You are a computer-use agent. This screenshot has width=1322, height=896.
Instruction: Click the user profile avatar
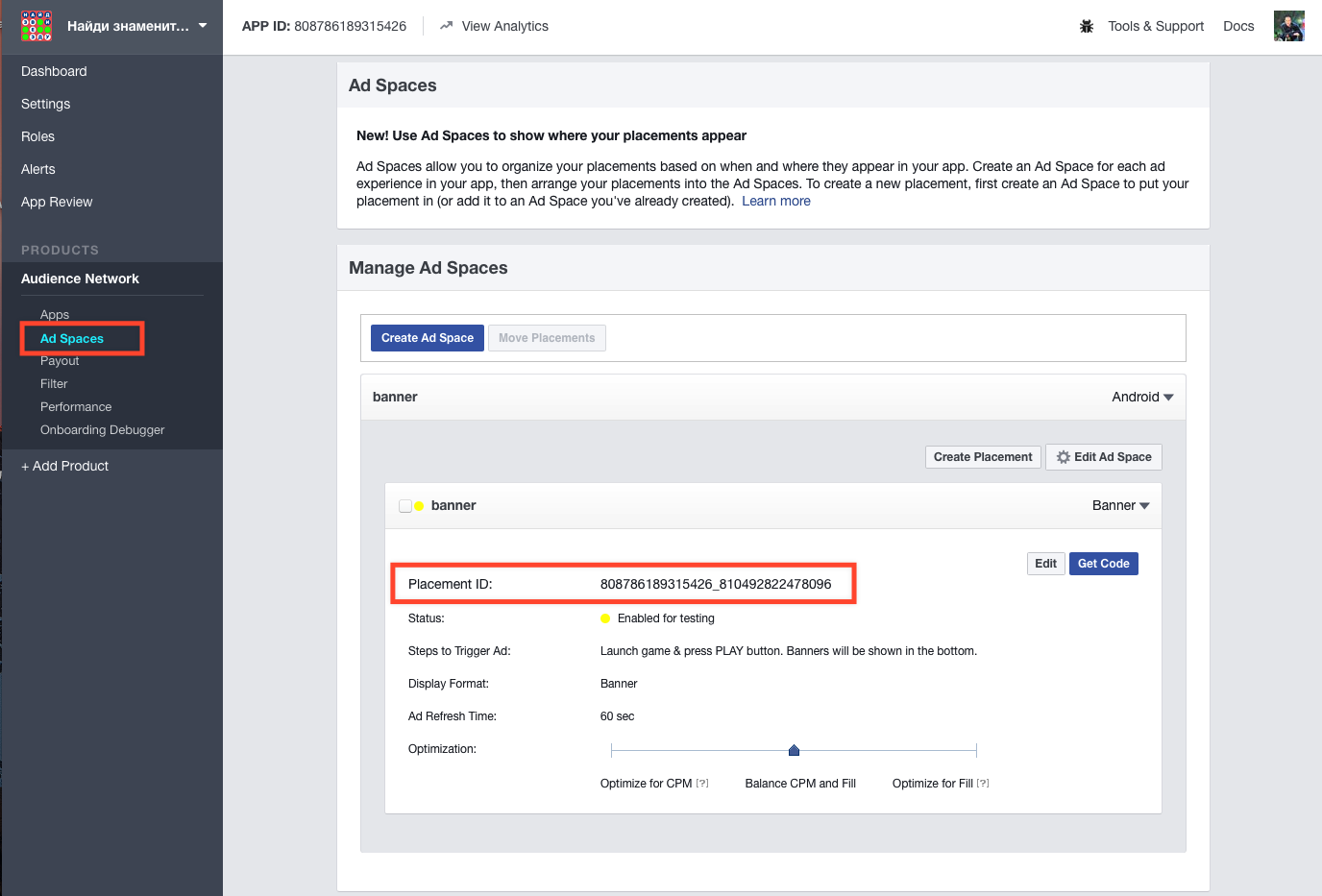click(x=1289, y=26)
